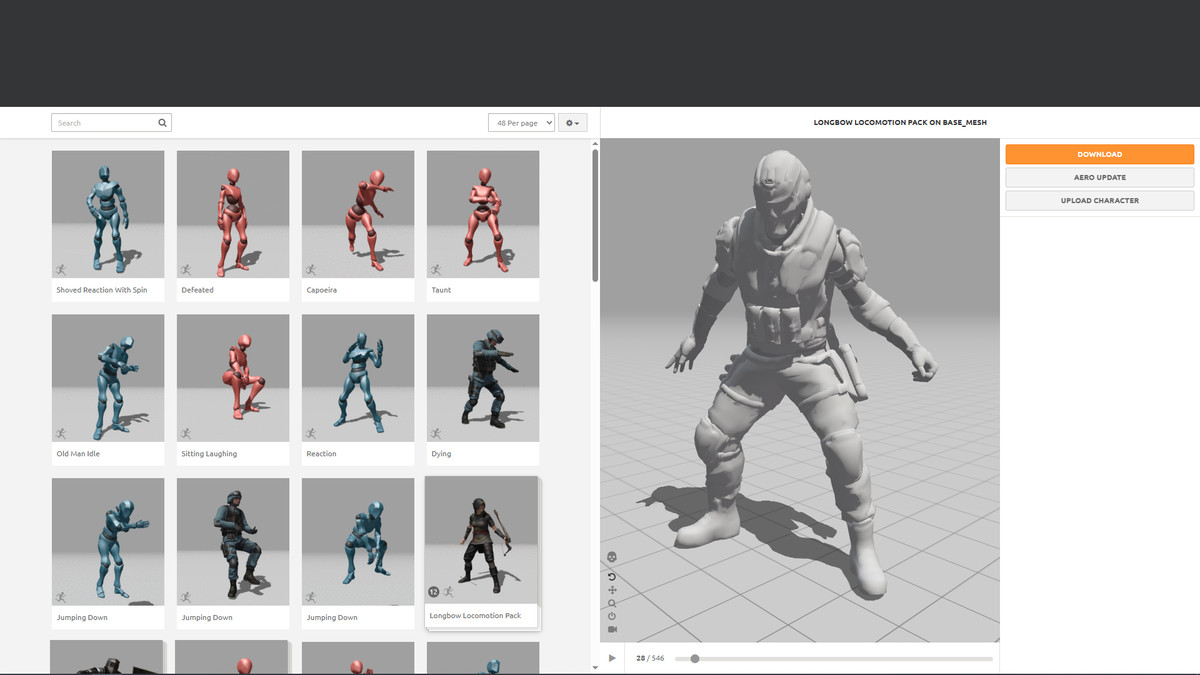Click the animation list vertical scrollbar
The image size is (1200, 675).
pyautogui.click(x=595, y=215)
